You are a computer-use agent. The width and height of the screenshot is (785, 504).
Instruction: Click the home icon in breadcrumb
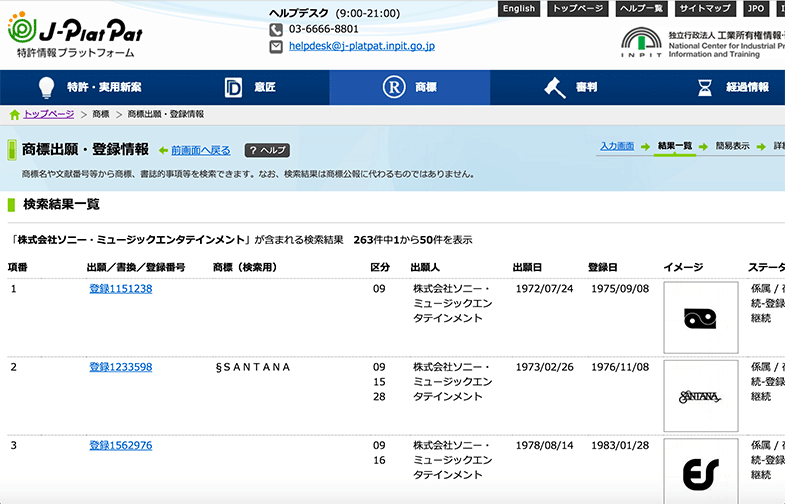(15, 115)
